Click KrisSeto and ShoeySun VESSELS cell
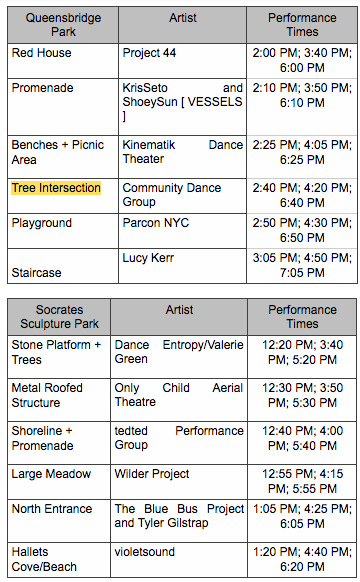Screen dimensions: 360x582 (x=182, y=107)
